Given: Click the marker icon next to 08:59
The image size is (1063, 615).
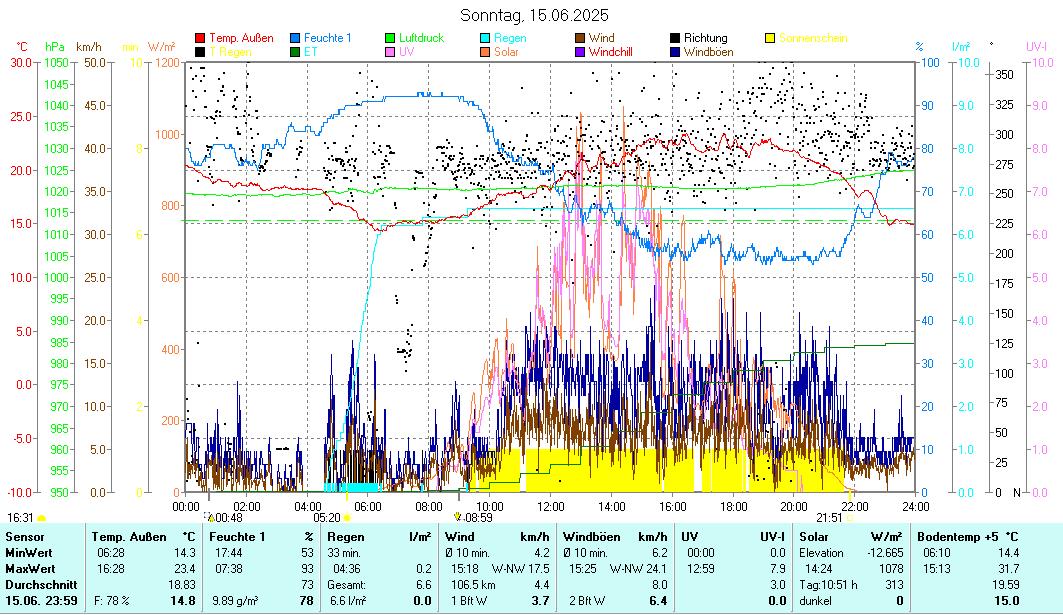Looking at the screenshot, I should coord(458,517).
